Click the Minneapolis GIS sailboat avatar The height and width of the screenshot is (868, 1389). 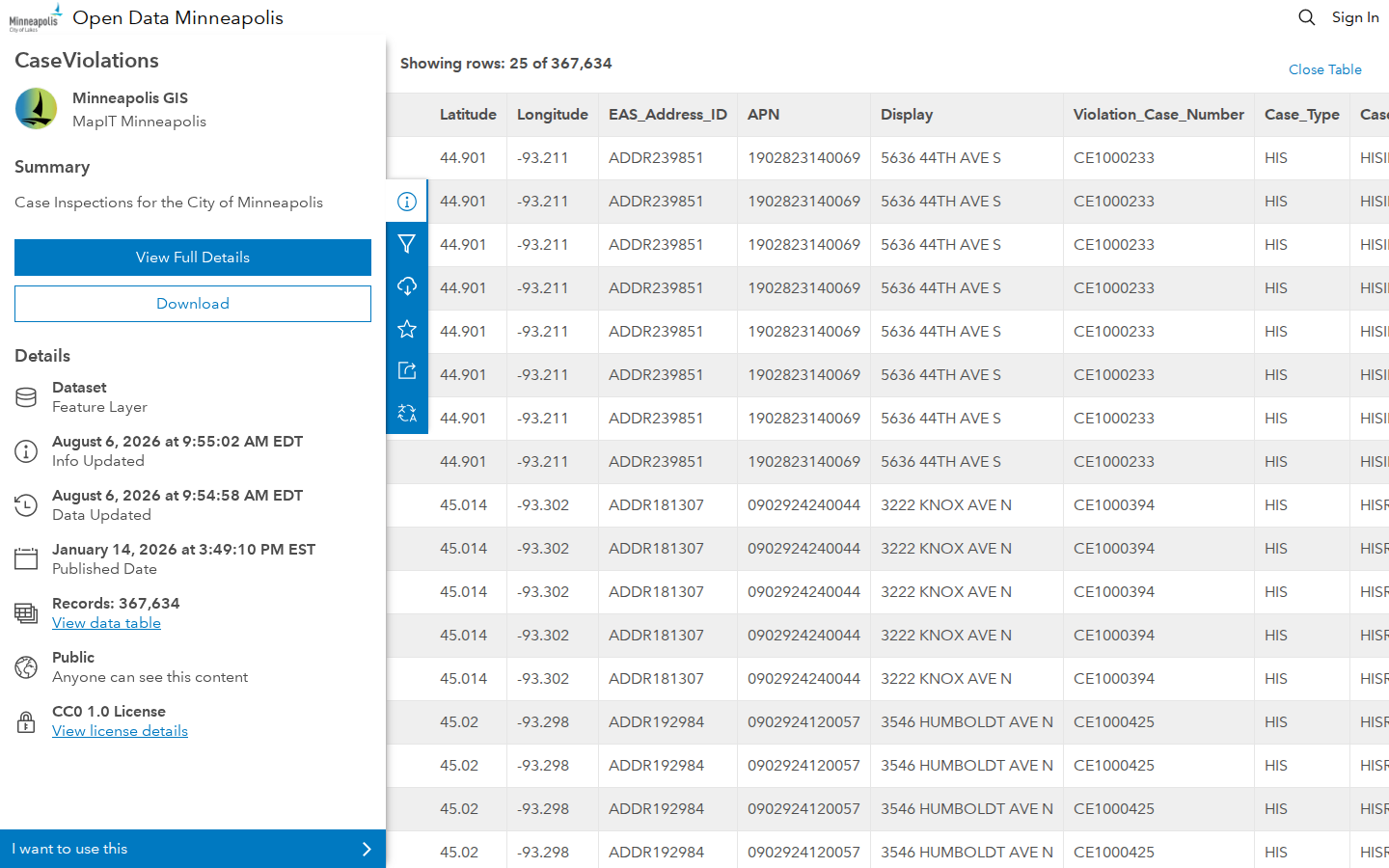[37, 109]
